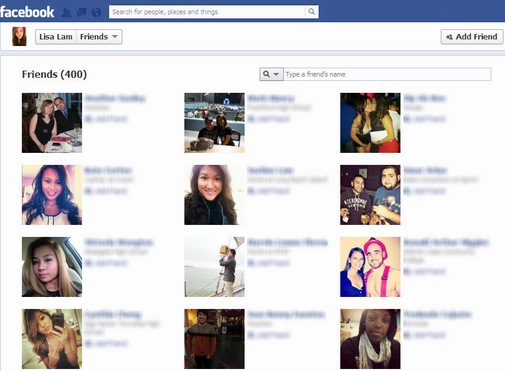Select the Friends section button
This screenshot has width=505, height=371.
tap(99, 37)
